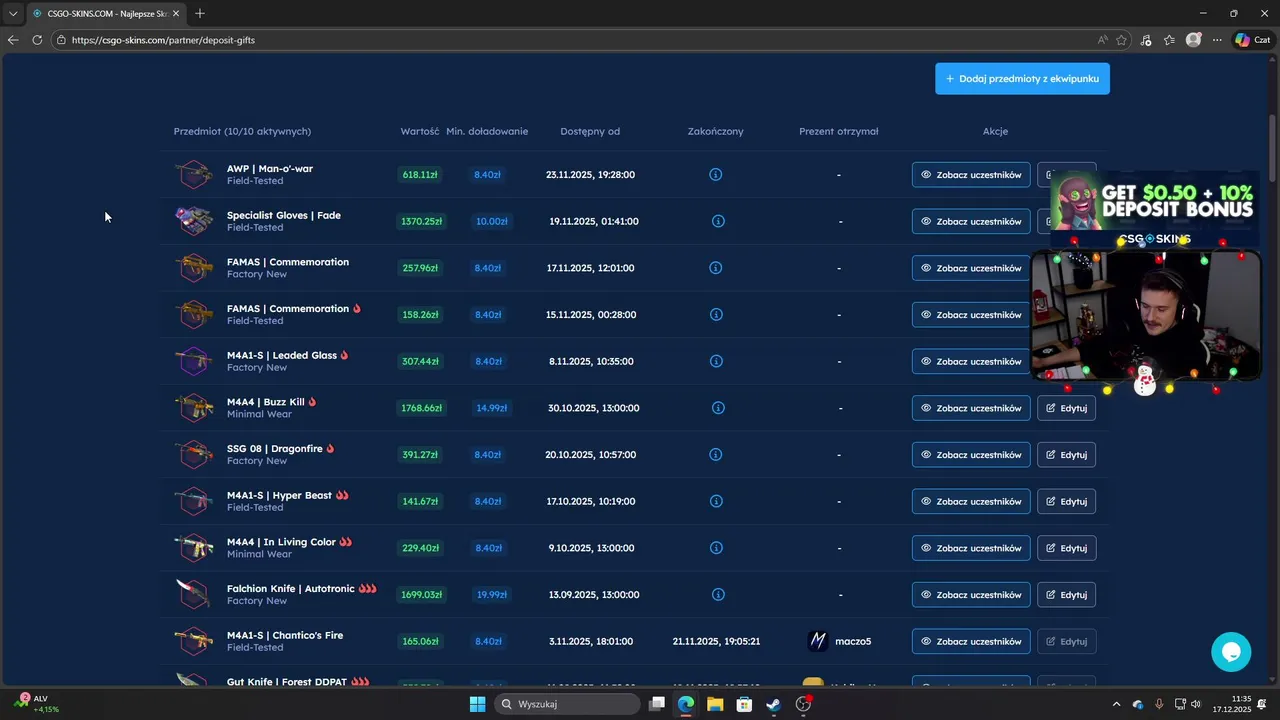View participants for M4A1-S Chantico's Fire

(971, 641)
